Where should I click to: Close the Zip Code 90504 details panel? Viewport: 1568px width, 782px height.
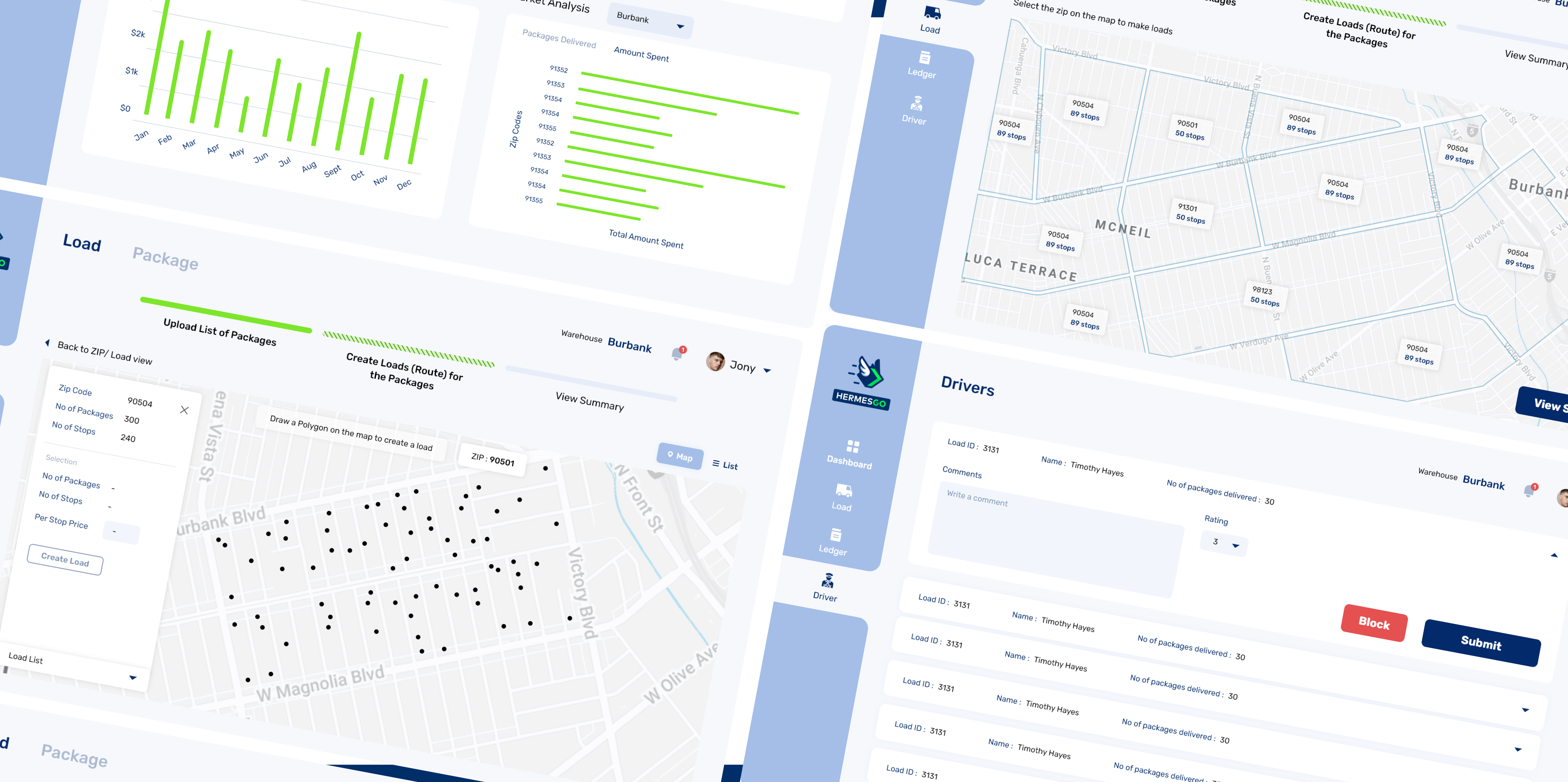click(185, 410)
